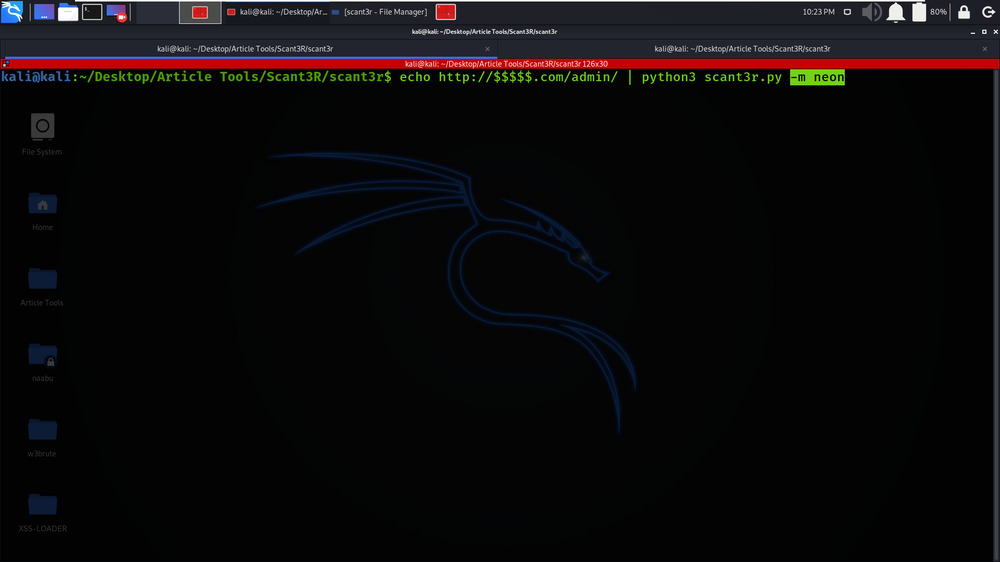
Task: Minimize the terminal window
Action: pos(973,31)
